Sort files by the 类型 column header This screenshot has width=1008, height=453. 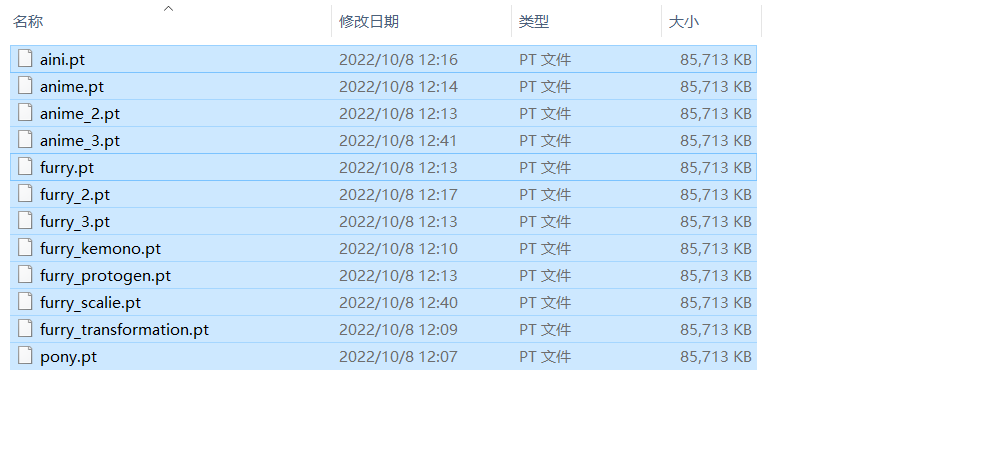pyautogui.click(x=534, y=22)
